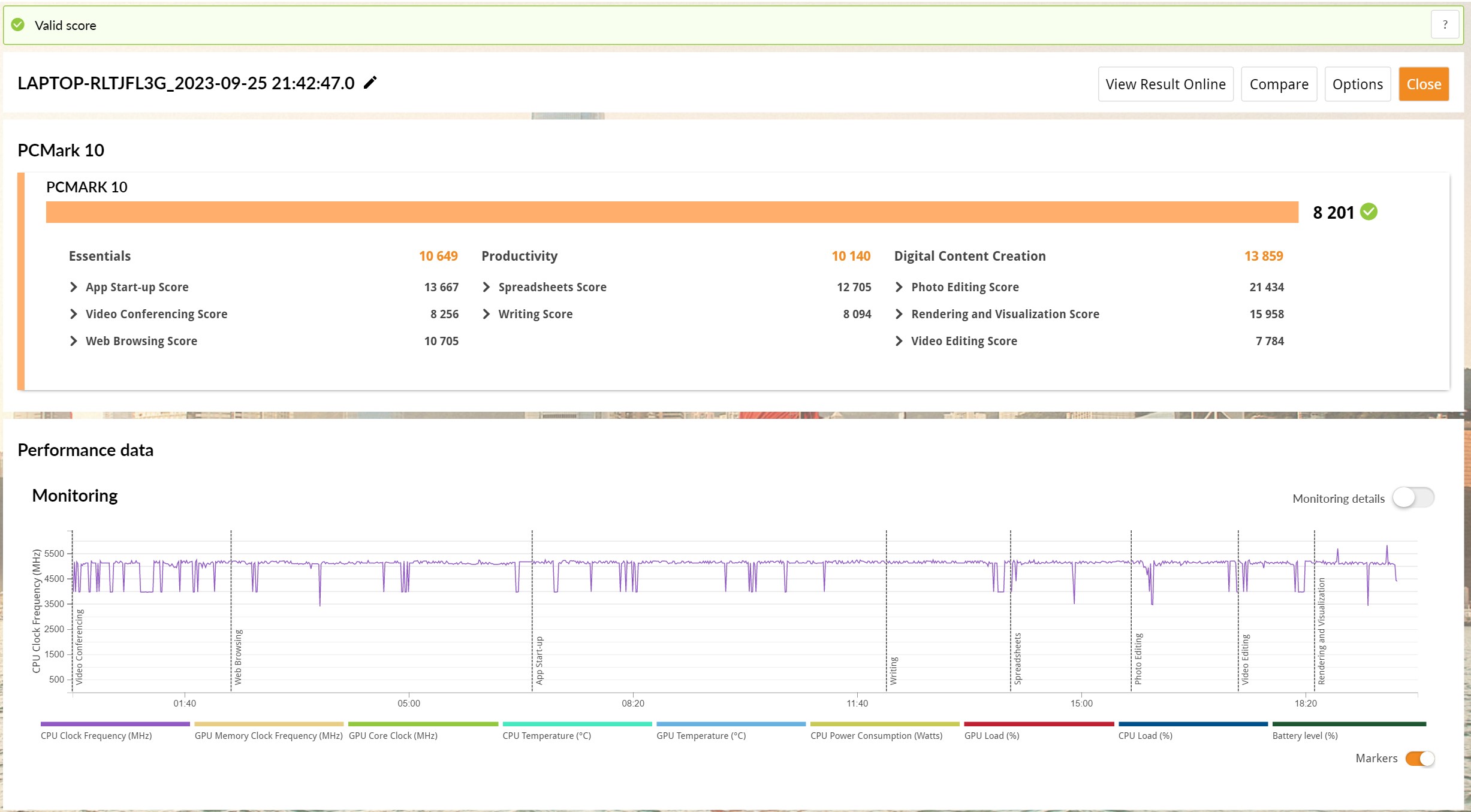
Task: Open the Options button
Action: (x=1357, y=84)
